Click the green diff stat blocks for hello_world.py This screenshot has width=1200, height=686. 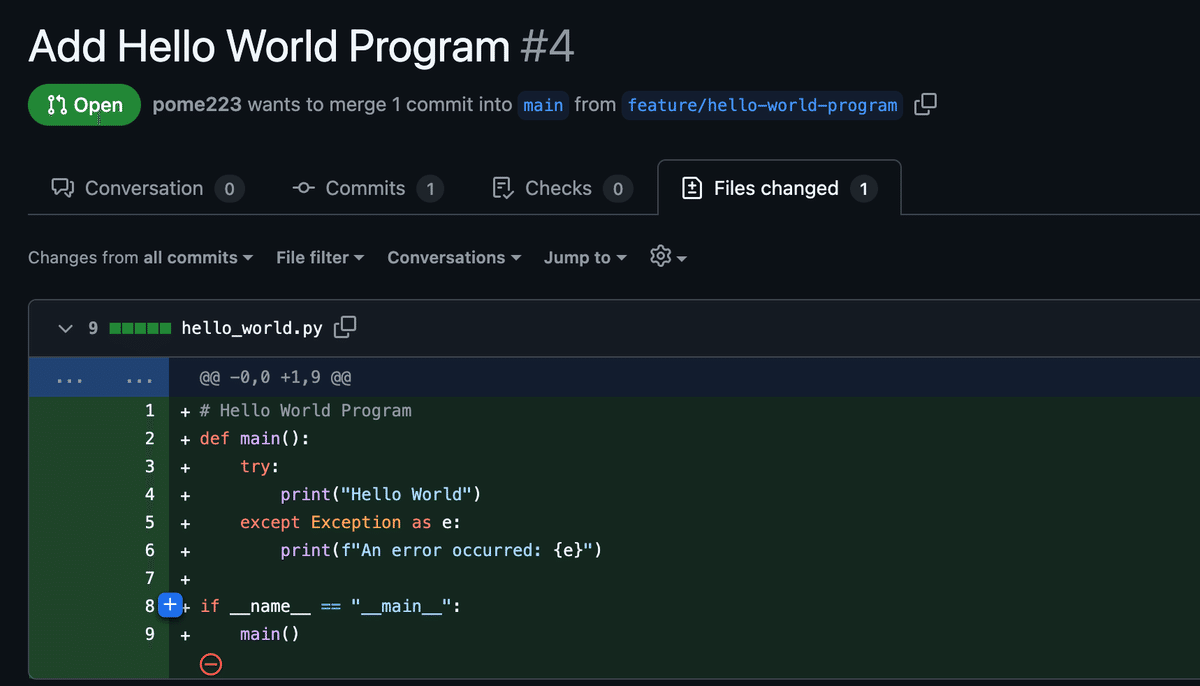click(140, 327)
